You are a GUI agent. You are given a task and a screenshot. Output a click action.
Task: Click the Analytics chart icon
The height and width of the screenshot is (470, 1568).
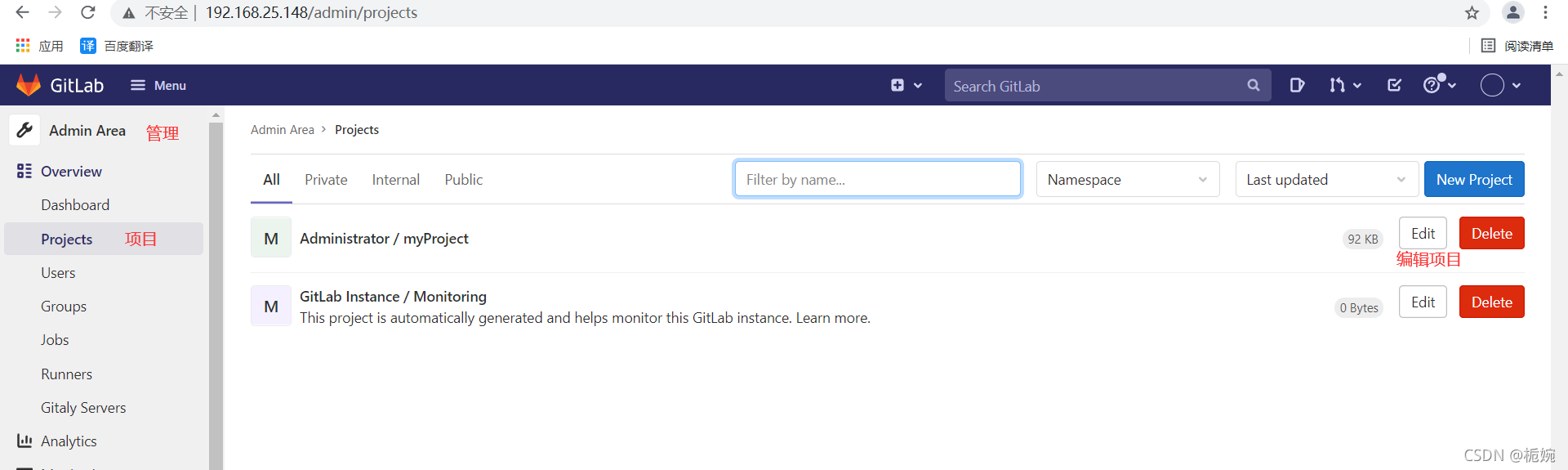click(x=24, y=441)
